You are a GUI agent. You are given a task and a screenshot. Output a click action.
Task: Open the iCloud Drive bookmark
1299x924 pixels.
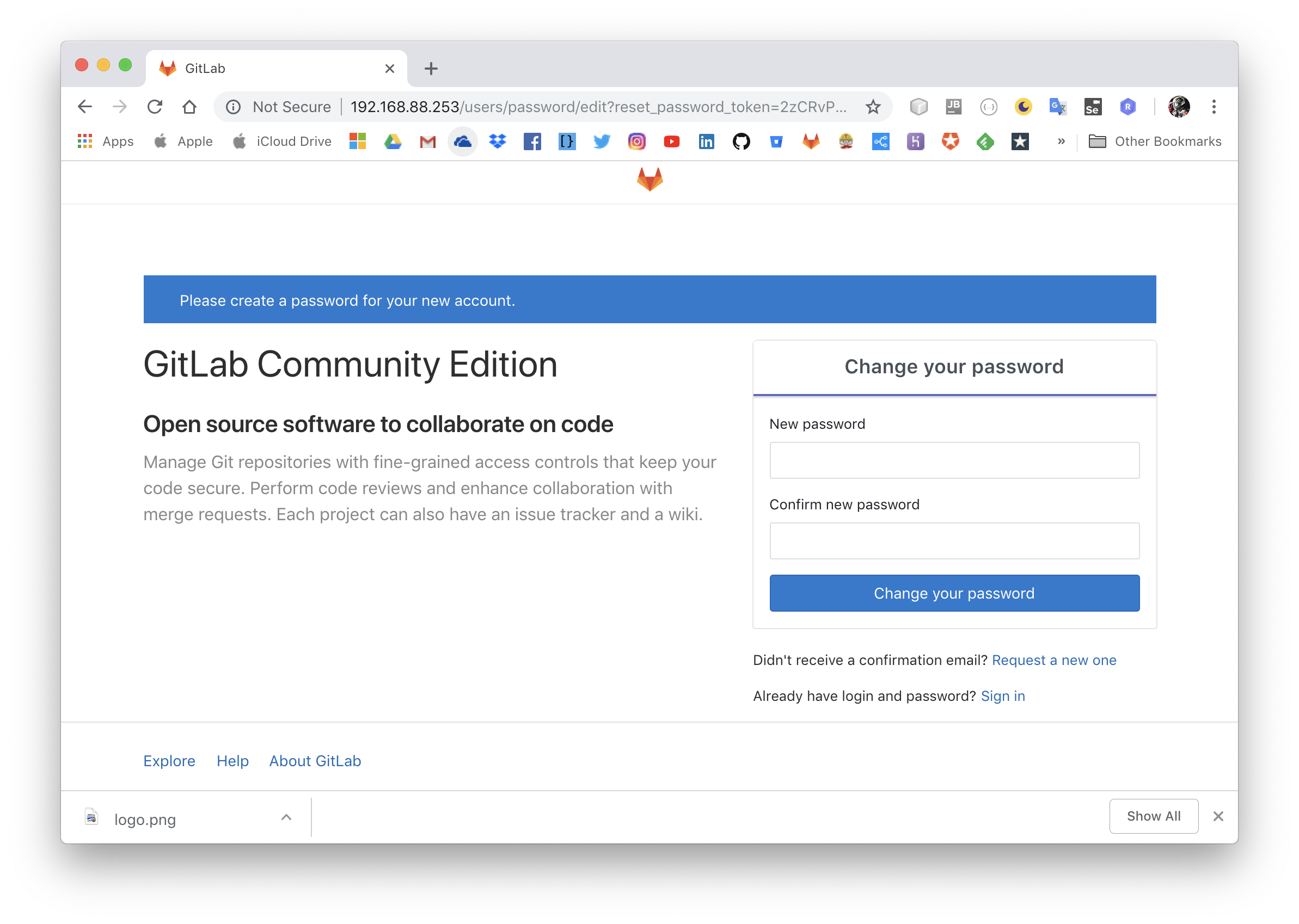click(x=283, y=141)
